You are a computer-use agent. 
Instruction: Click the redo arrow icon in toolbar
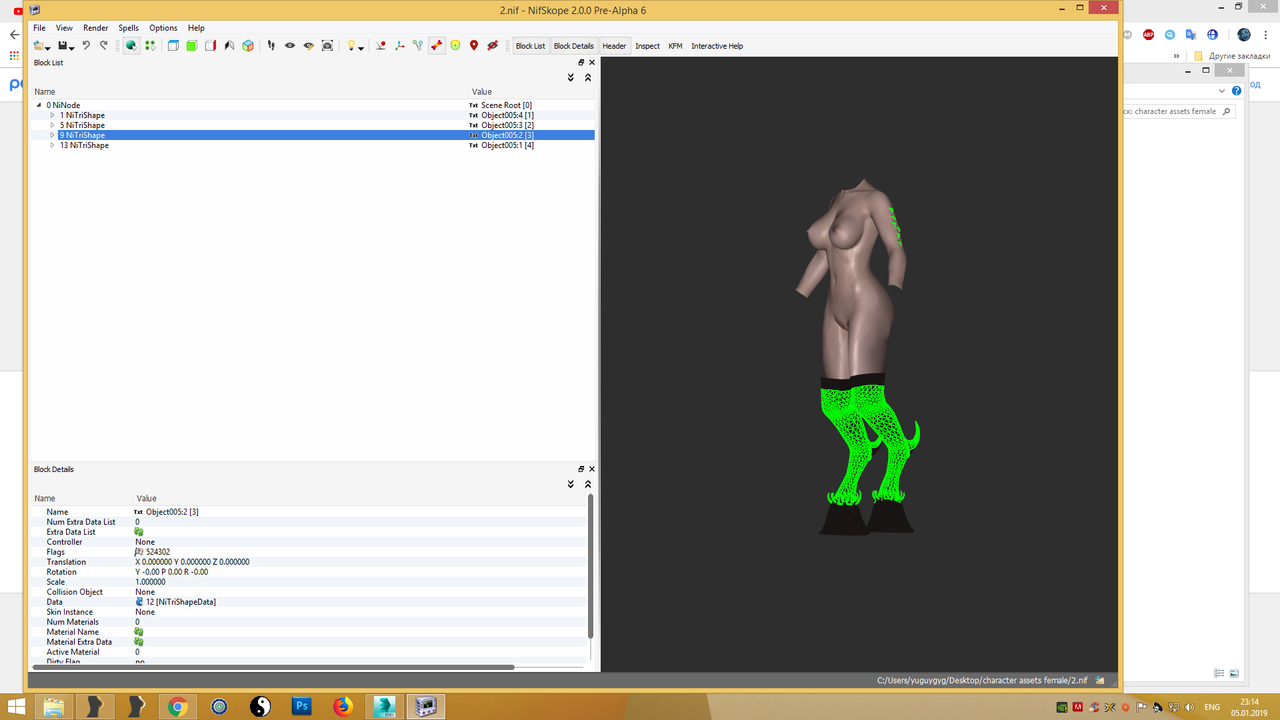[104, 45]
